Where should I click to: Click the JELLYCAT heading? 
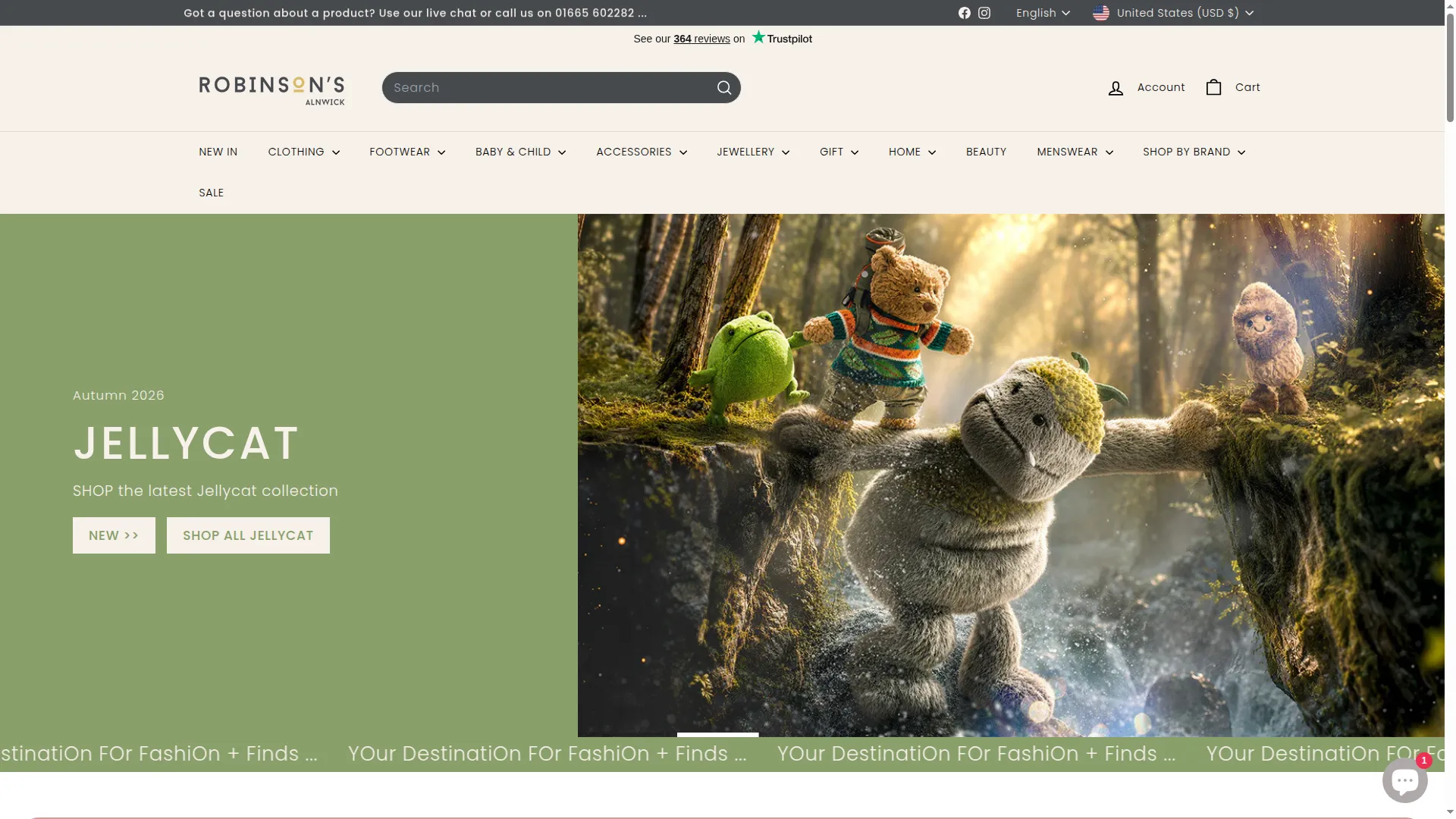point(187,443)
